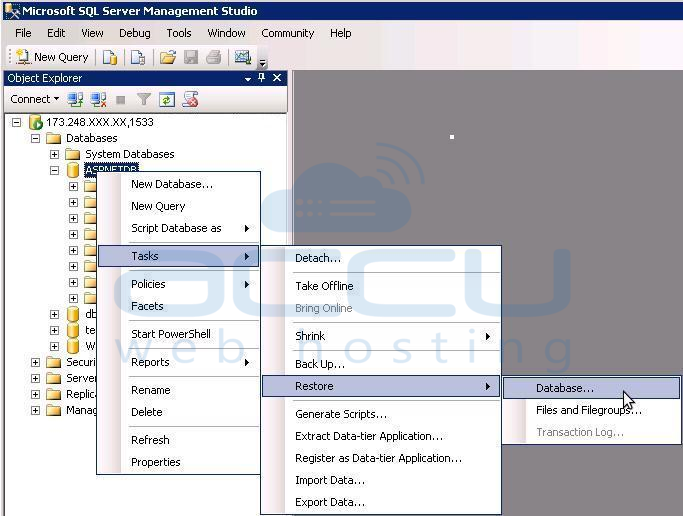
Task: Choose Generate Scripts...
Action: point(381,414)
